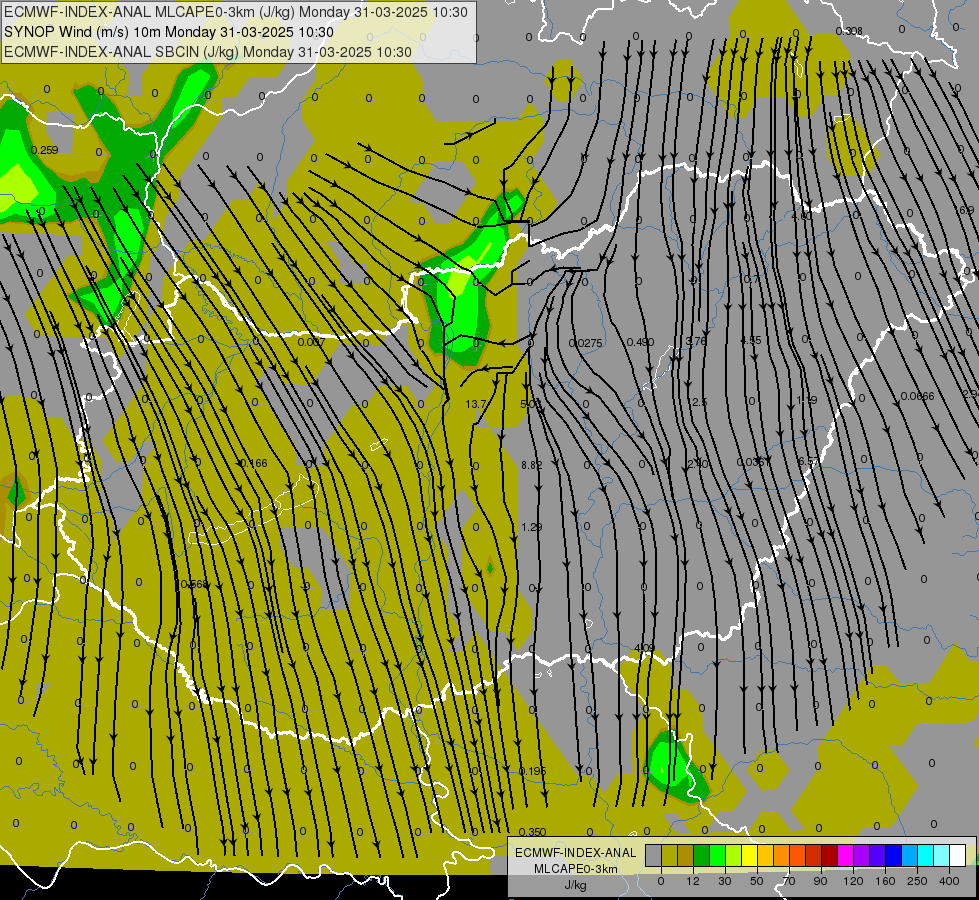Click the legend title 'ECMWF-INDEX-ANAL'
The height and width of the screenshot is (900, 979).
pos(576,853)
